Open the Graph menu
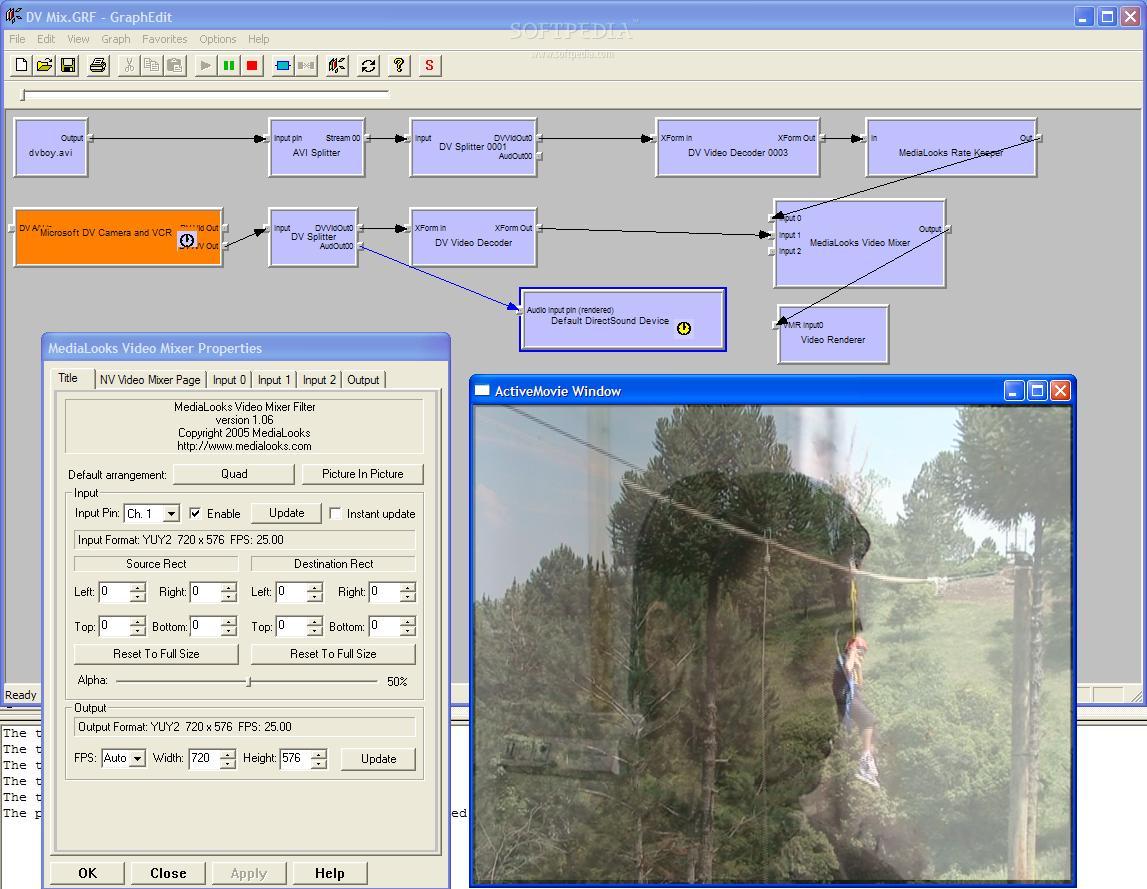 pos(116,39)
